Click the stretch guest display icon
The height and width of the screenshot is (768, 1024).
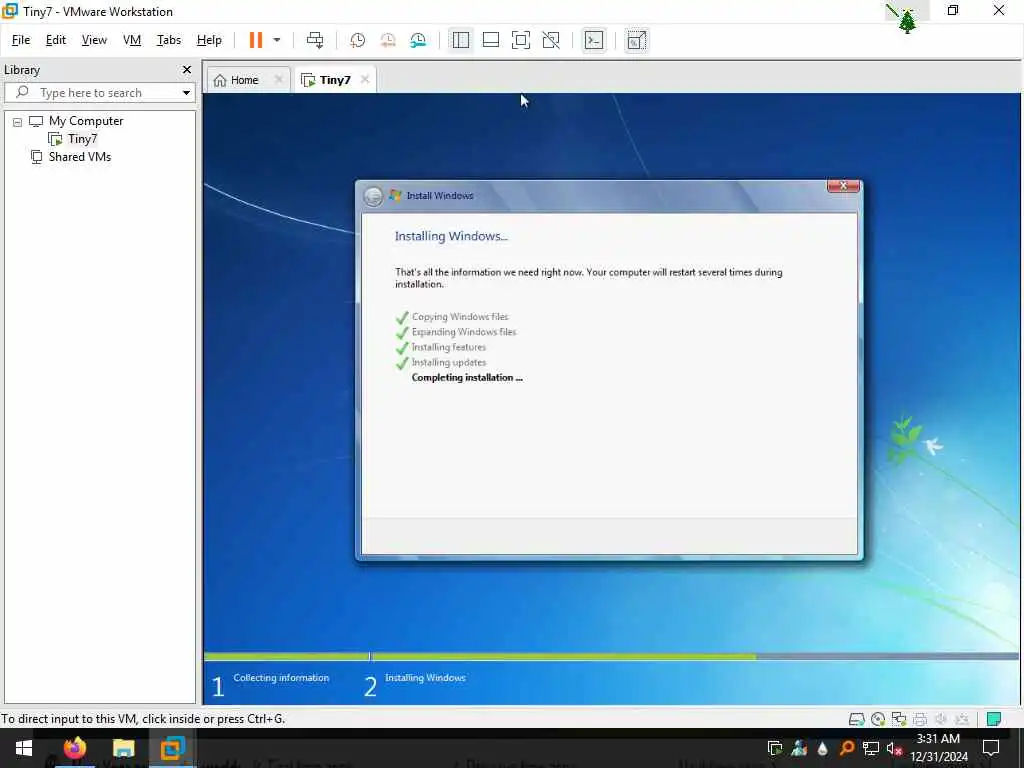tap(636, 40)
